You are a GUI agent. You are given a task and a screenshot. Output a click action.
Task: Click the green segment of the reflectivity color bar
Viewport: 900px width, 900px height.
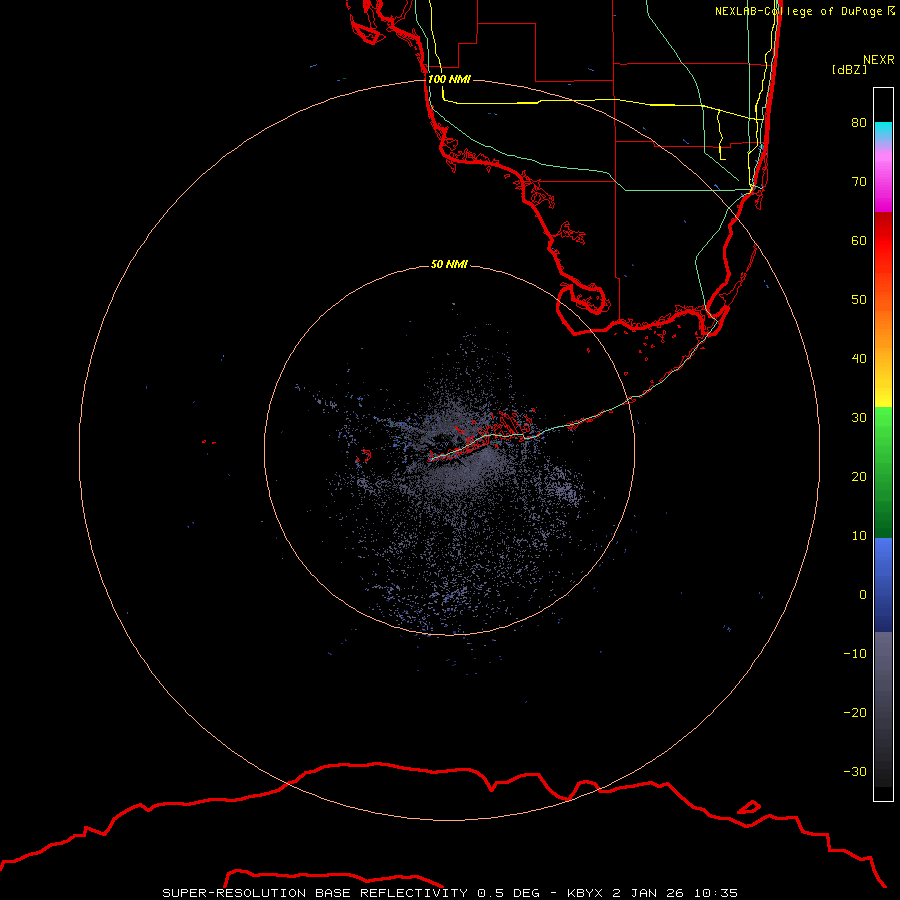coord(883,473)
